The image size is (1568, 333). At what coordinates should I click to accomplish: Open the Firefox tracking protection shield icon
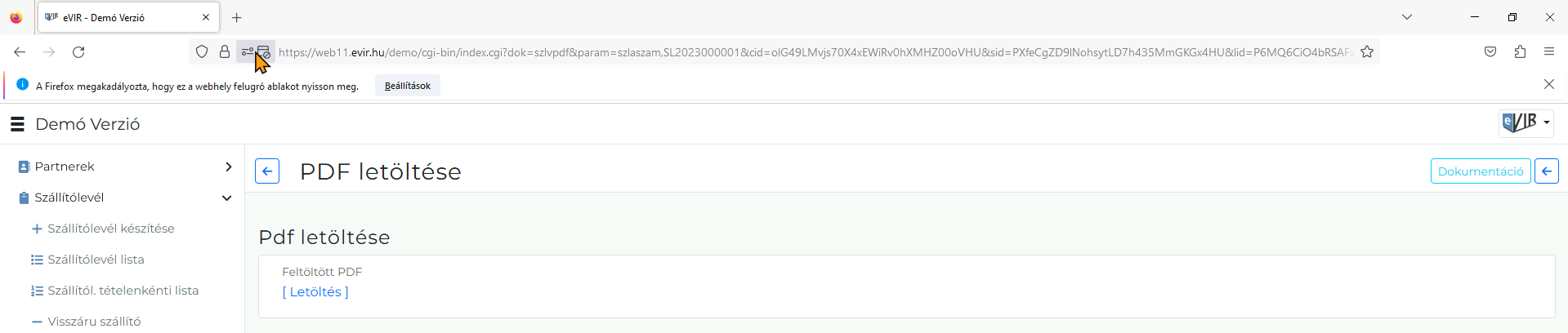tap(202, 52)
